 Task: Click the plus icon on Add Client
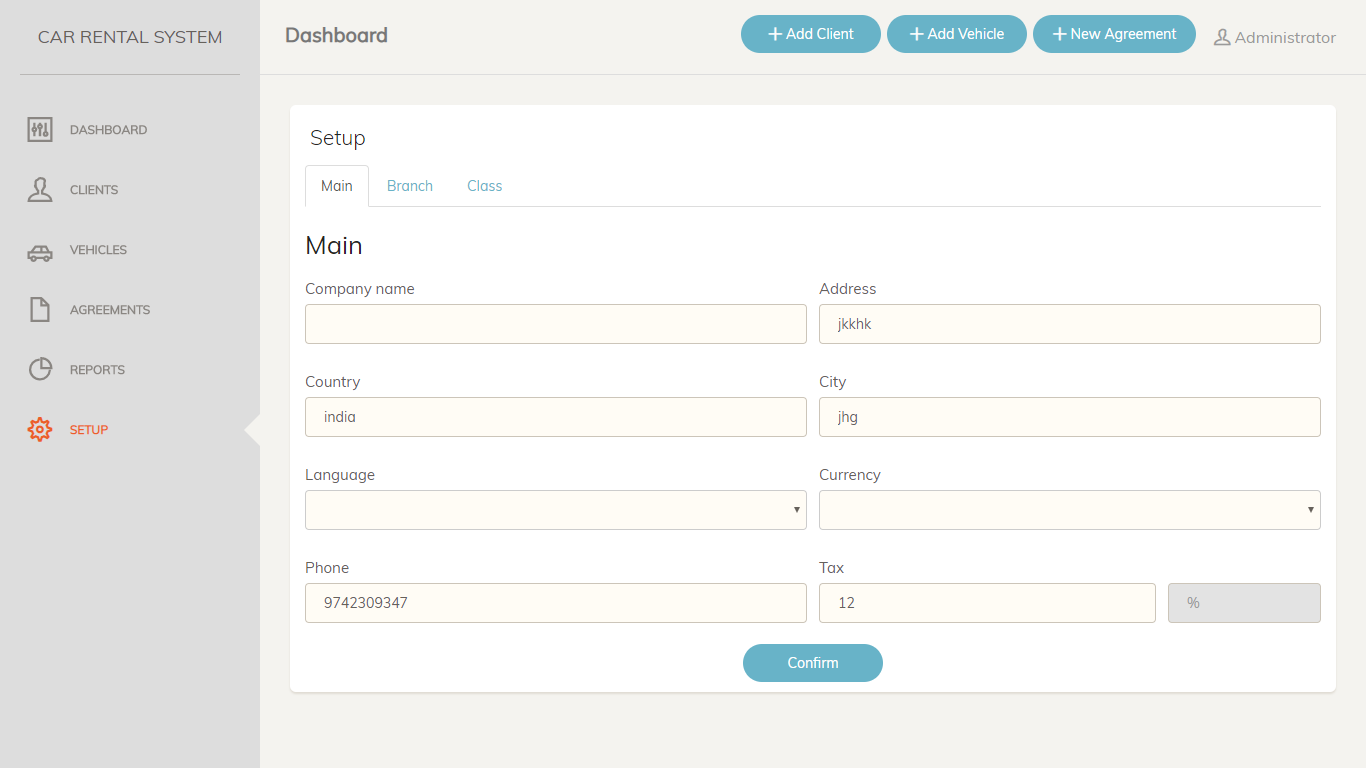coord(774,34)
